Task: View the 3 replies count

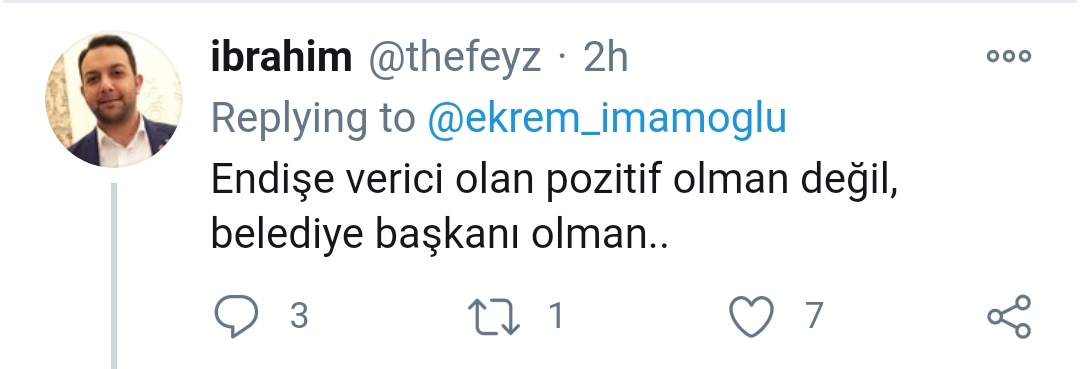Action: tap(298, 316)
